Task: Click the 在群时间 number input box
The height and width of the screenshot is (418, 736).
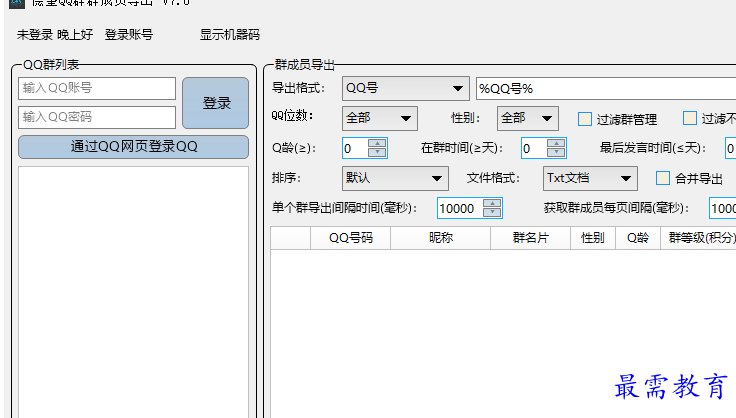Action: coord(534,148)
